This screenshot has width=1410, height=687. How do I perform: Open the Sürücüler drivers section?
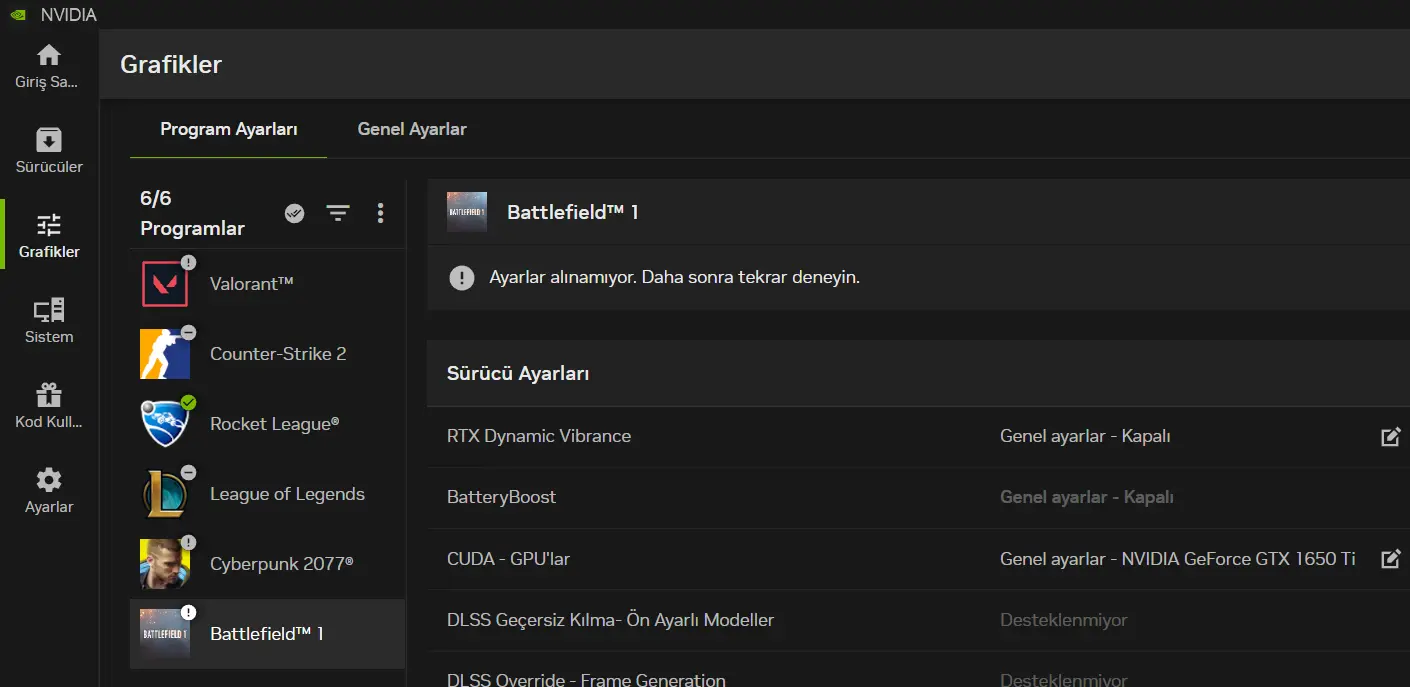click(48, 150)
